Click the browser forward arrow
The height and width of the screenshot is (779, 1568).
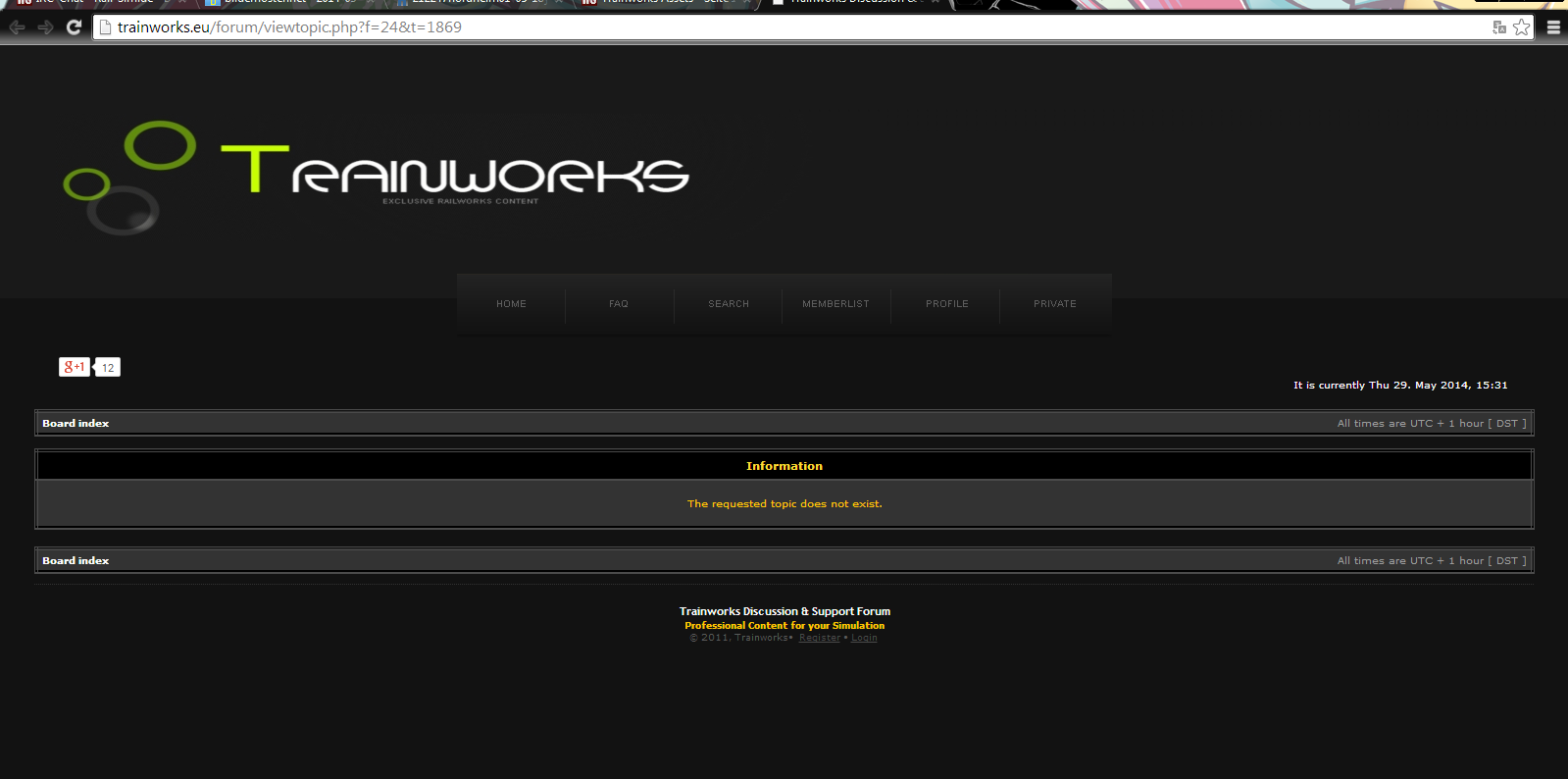[x=45, y=27]
